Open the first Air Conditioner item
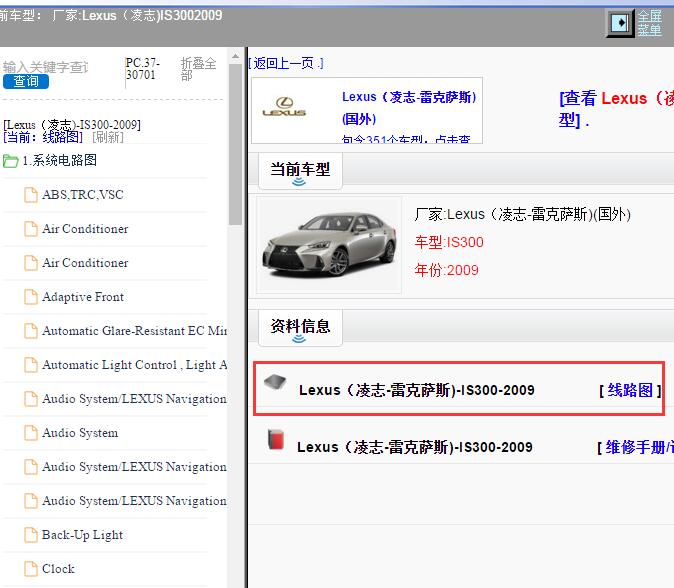Screen dimensions: 674x588 coord(85,229)
